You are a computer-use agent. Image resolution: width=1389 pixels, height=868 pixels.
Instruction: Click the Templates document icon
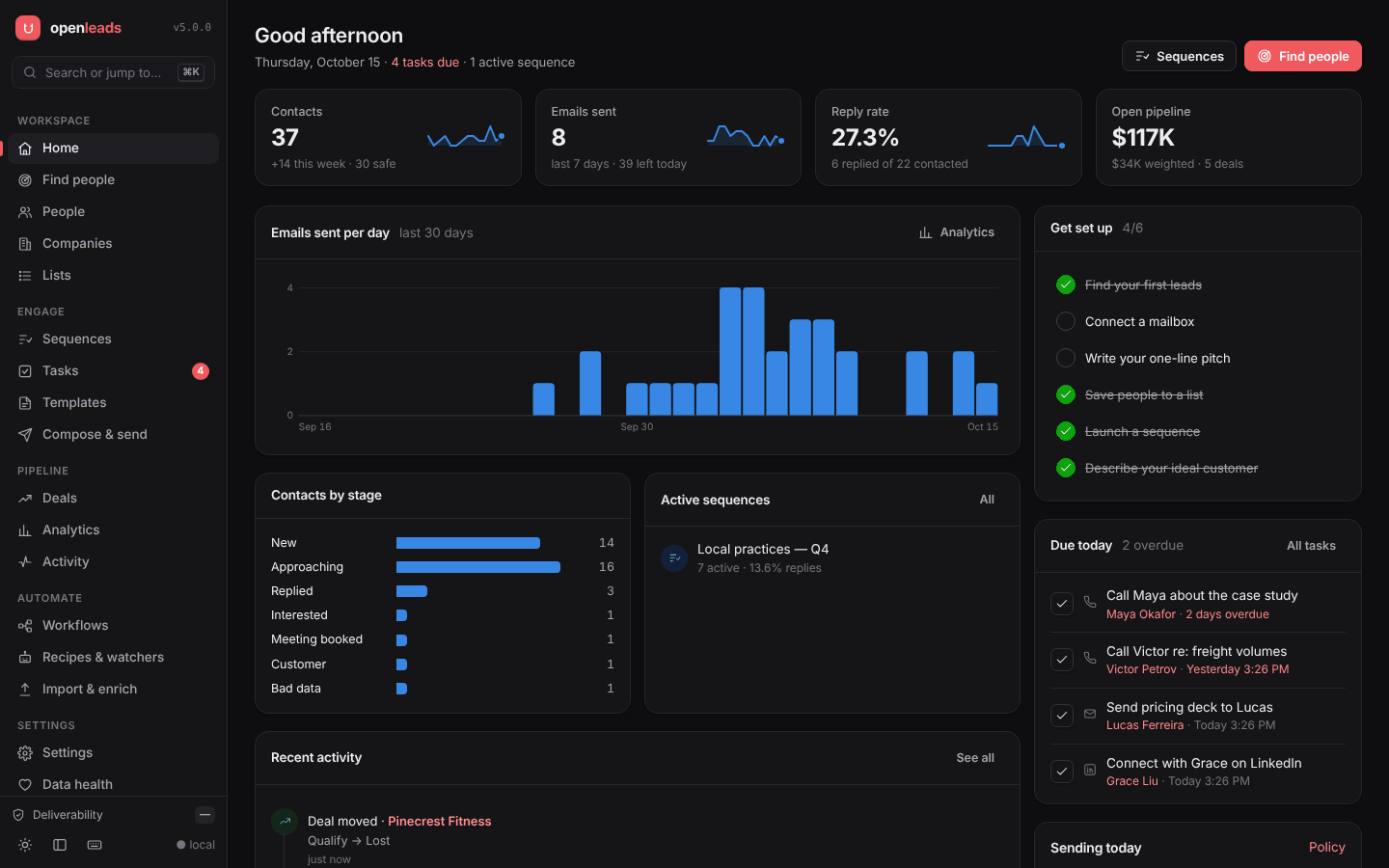[25, 403]
